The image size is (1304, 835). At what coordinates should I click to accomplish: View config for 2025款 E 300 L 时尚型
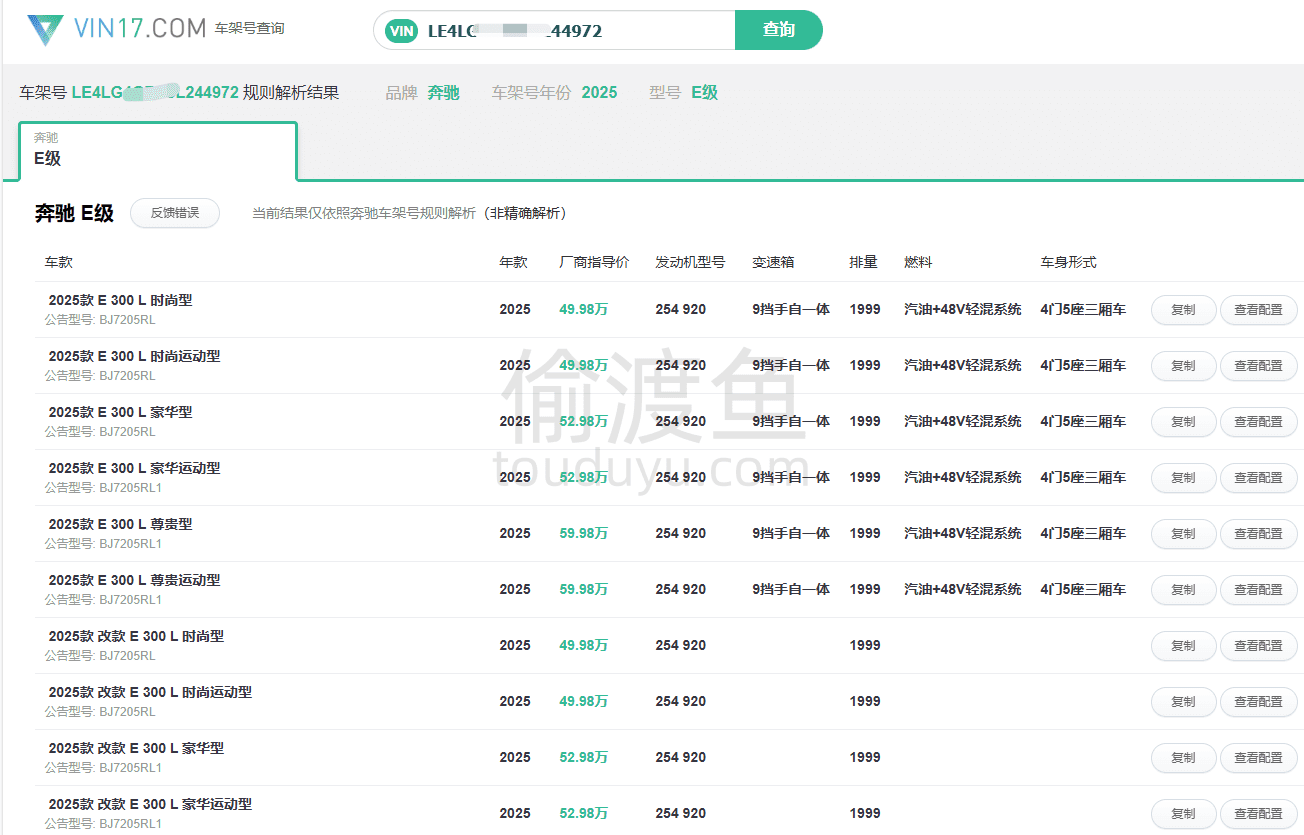[x=1258, y=310]
